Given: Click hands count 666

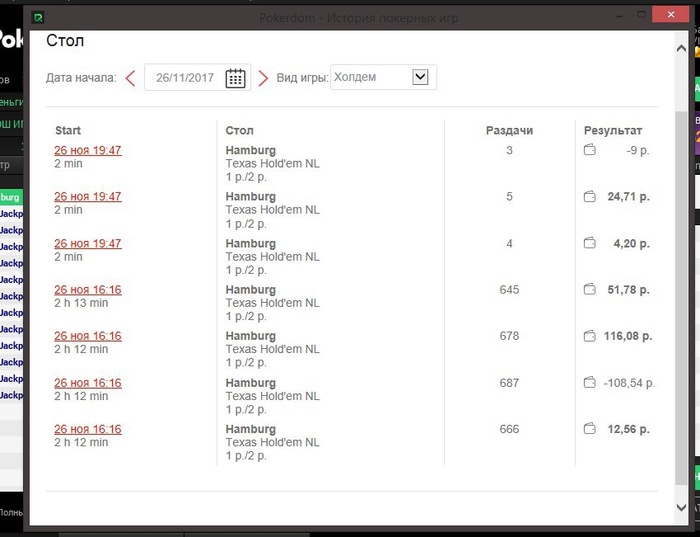Looking at the screenshot, I should 509,429.
